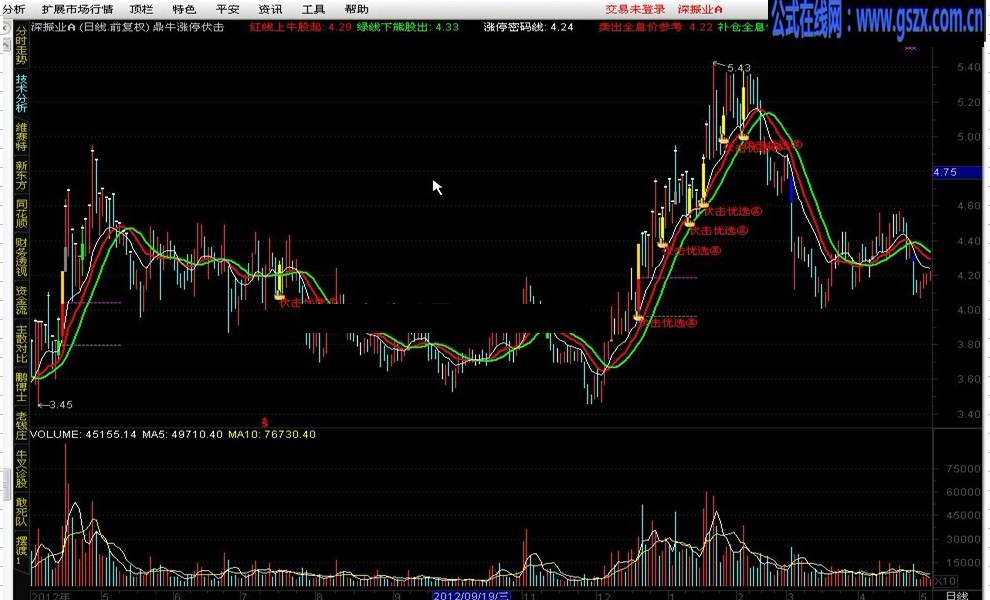Click the blue 4.75 price tag on axis
The image size is (990, 600).
(x=957, y=172)
